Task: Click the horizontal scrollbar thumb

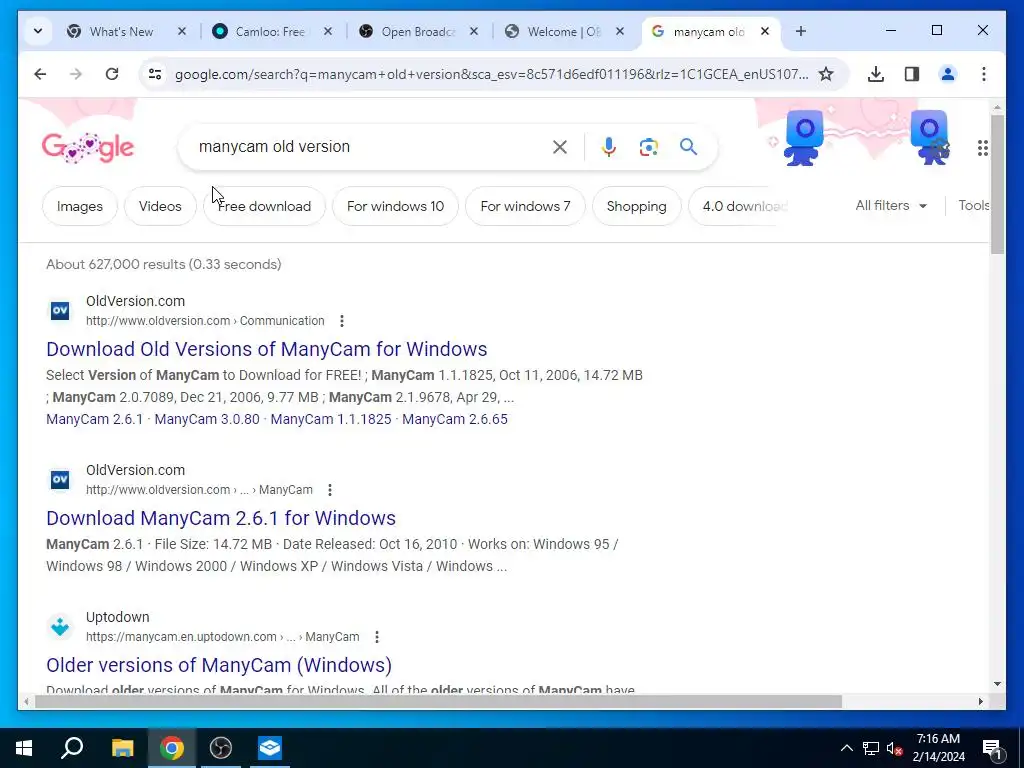Action: tap(438, 701)
